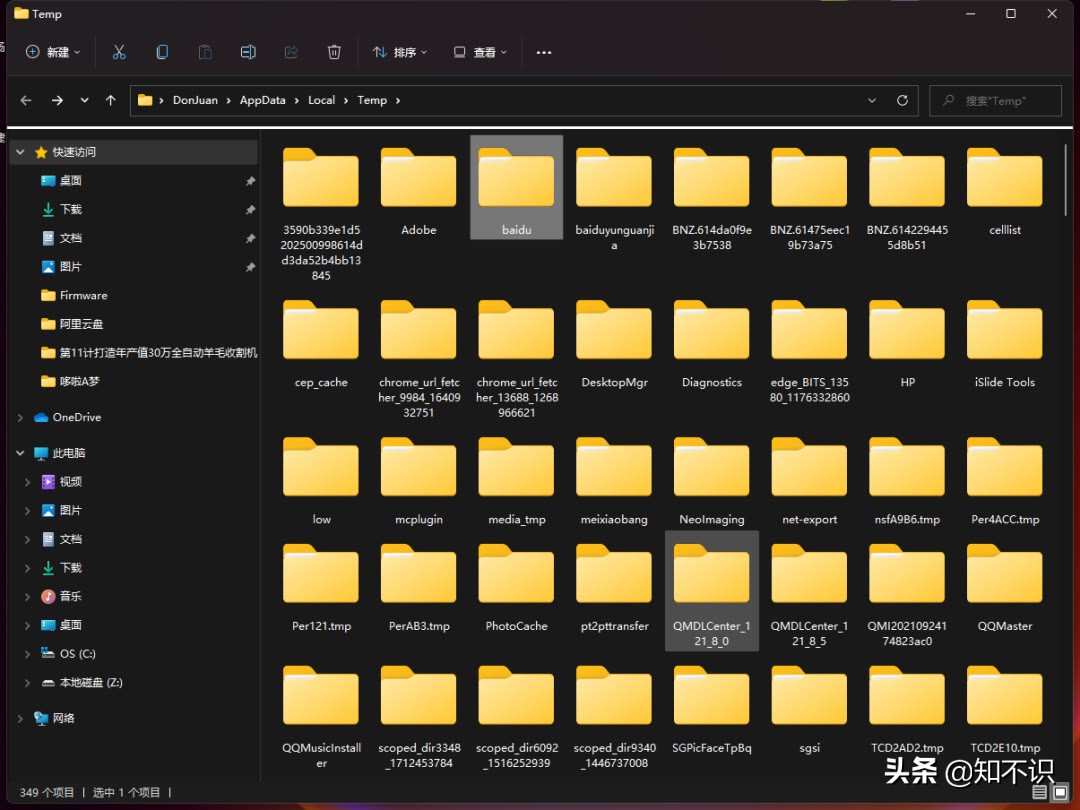Select OS (C:) drive in sidebar
Viewport: 1080px width, 810px height.
click(77, 654)
